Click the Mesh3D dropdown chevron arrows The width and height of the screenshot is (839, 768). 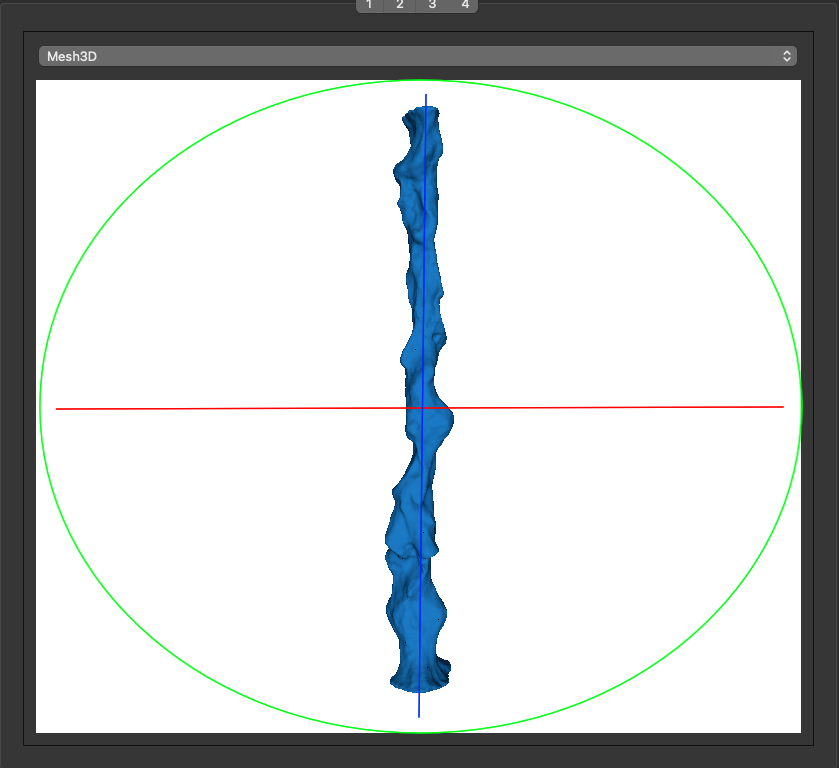787,57
